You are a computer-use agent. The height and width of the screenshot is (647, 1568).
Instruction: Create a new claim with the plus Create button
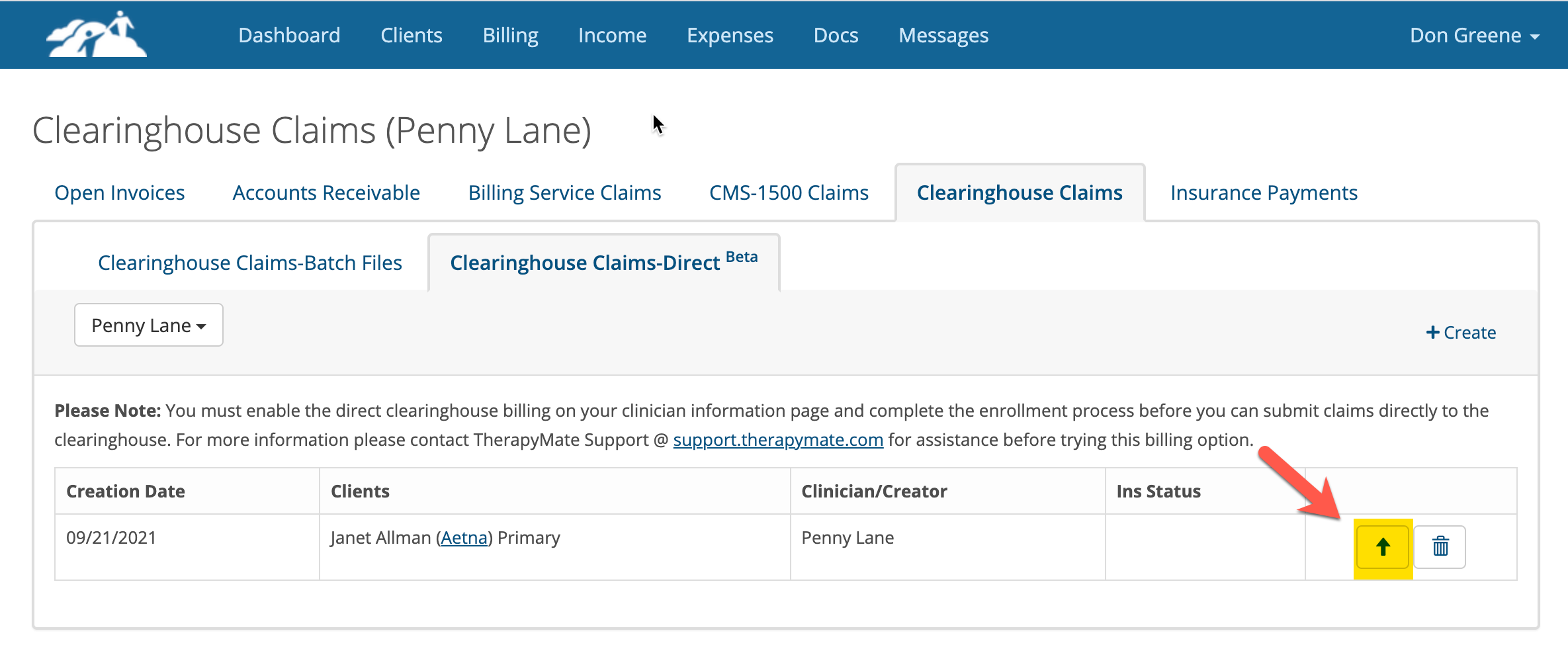1461,332
